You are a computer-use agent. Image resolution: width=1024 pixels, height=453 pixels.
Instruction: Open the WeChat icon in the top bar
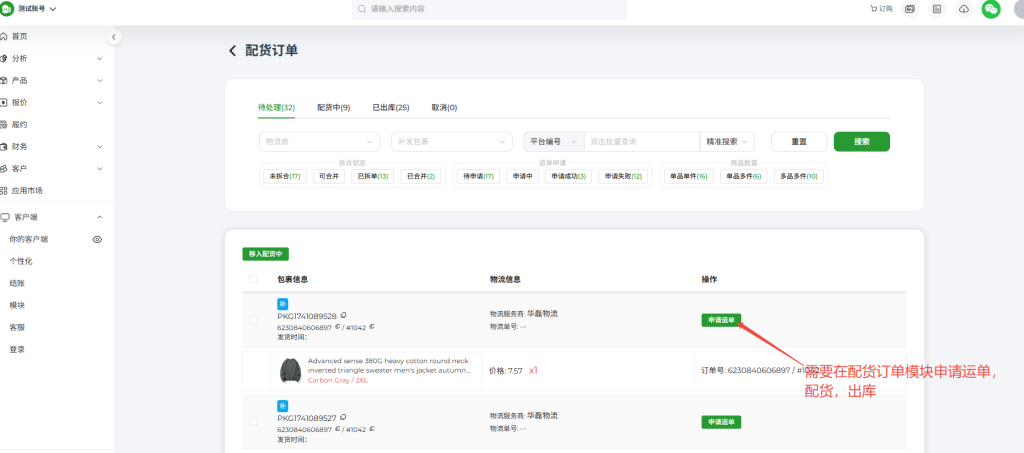click(990, 9)
